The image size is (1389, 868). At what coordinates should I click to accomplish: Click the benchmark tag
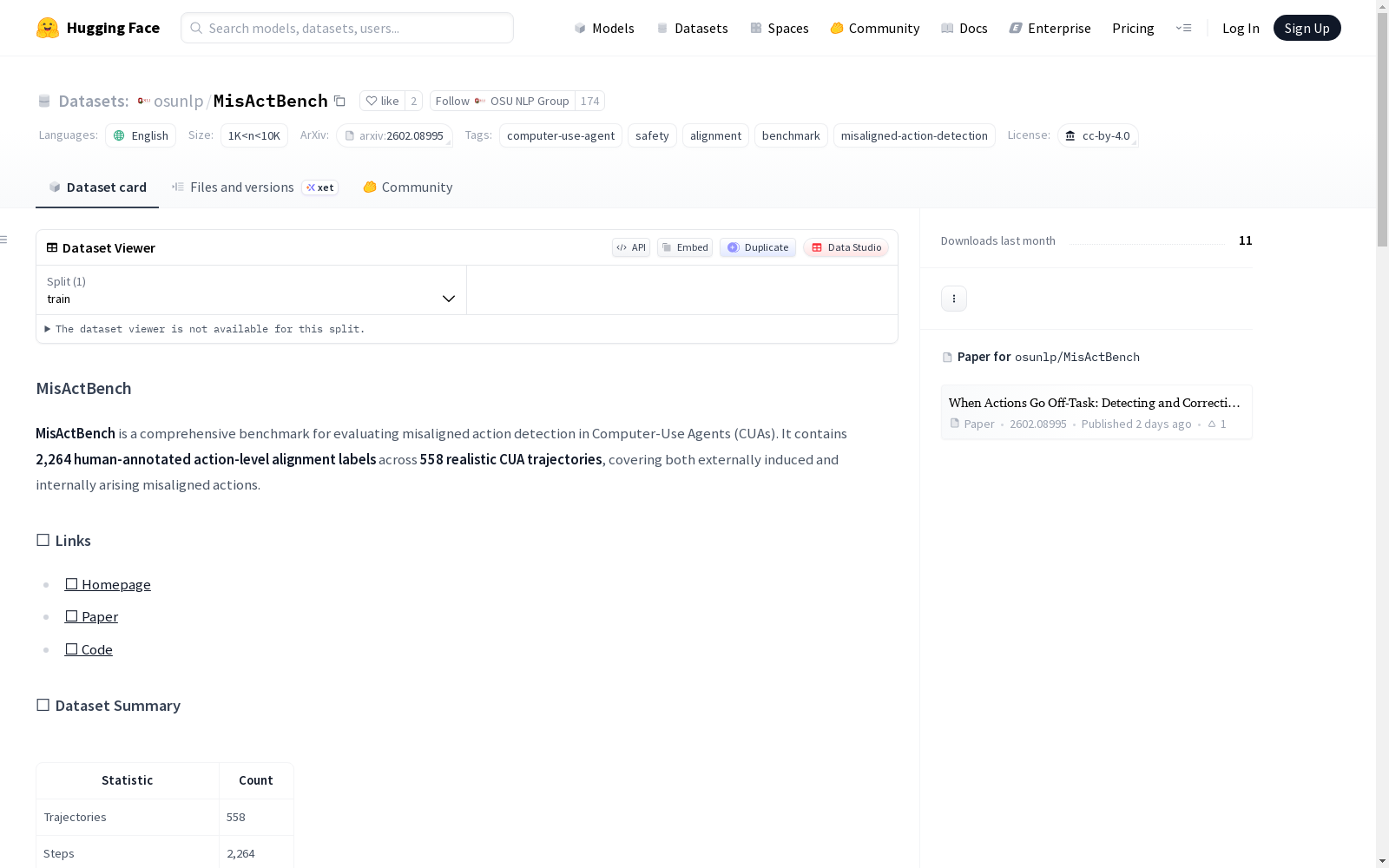791,135
